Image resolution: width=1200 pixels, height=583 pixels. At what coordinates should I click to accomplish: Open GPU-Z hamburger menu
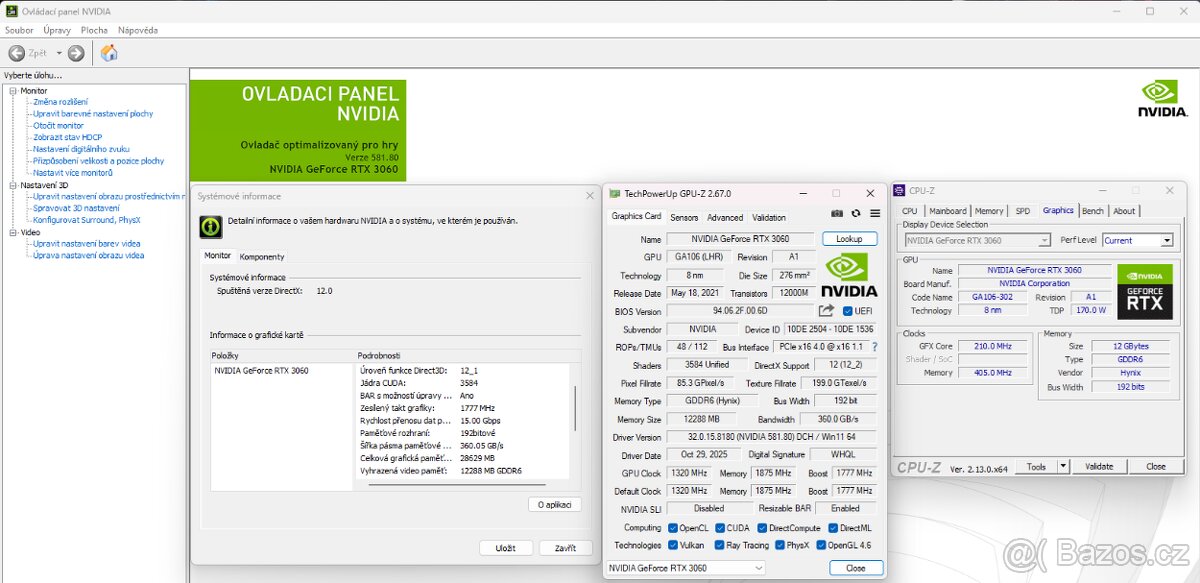(x=875, y=213)
